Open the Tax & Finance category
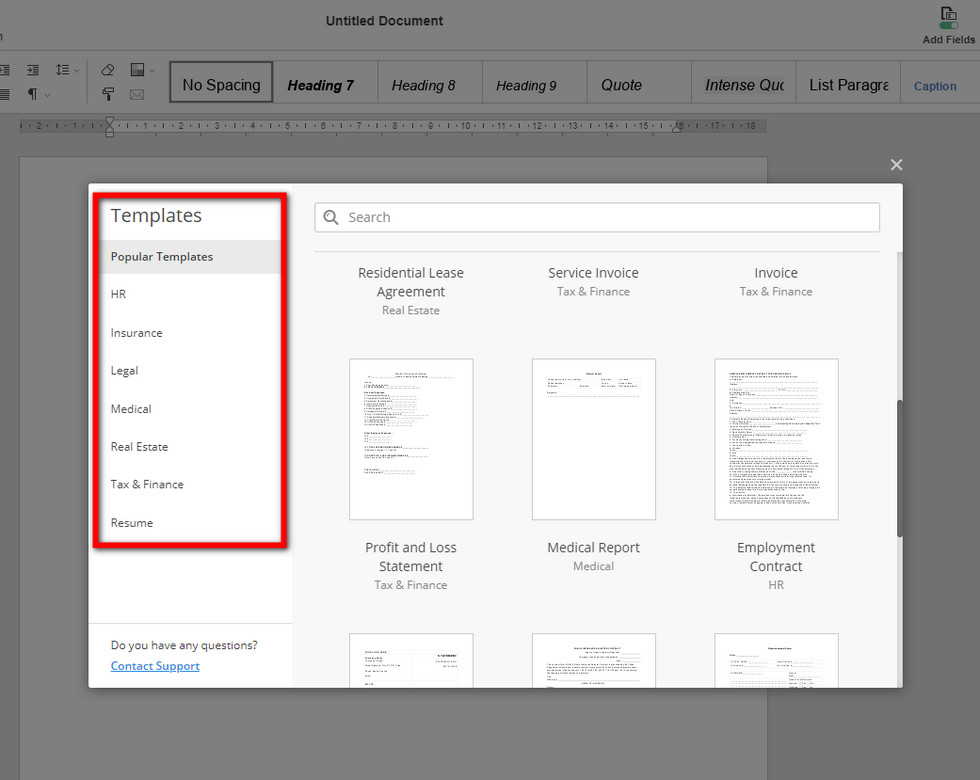Screen dimensions: 980x780 pos(147,485)
